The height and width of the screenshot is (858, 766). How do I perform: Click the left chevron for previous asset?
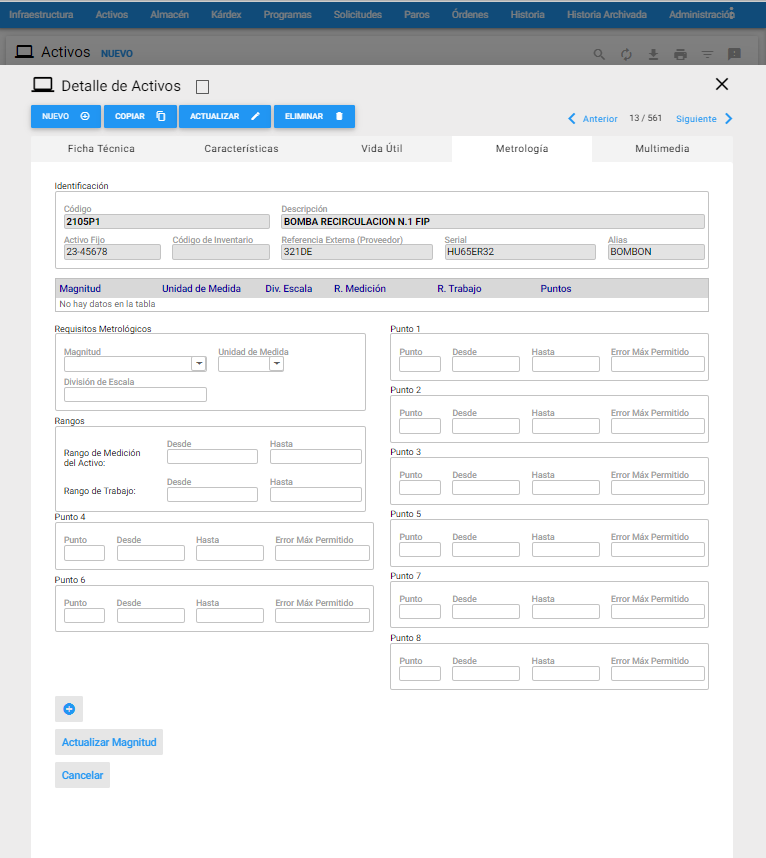572,119
